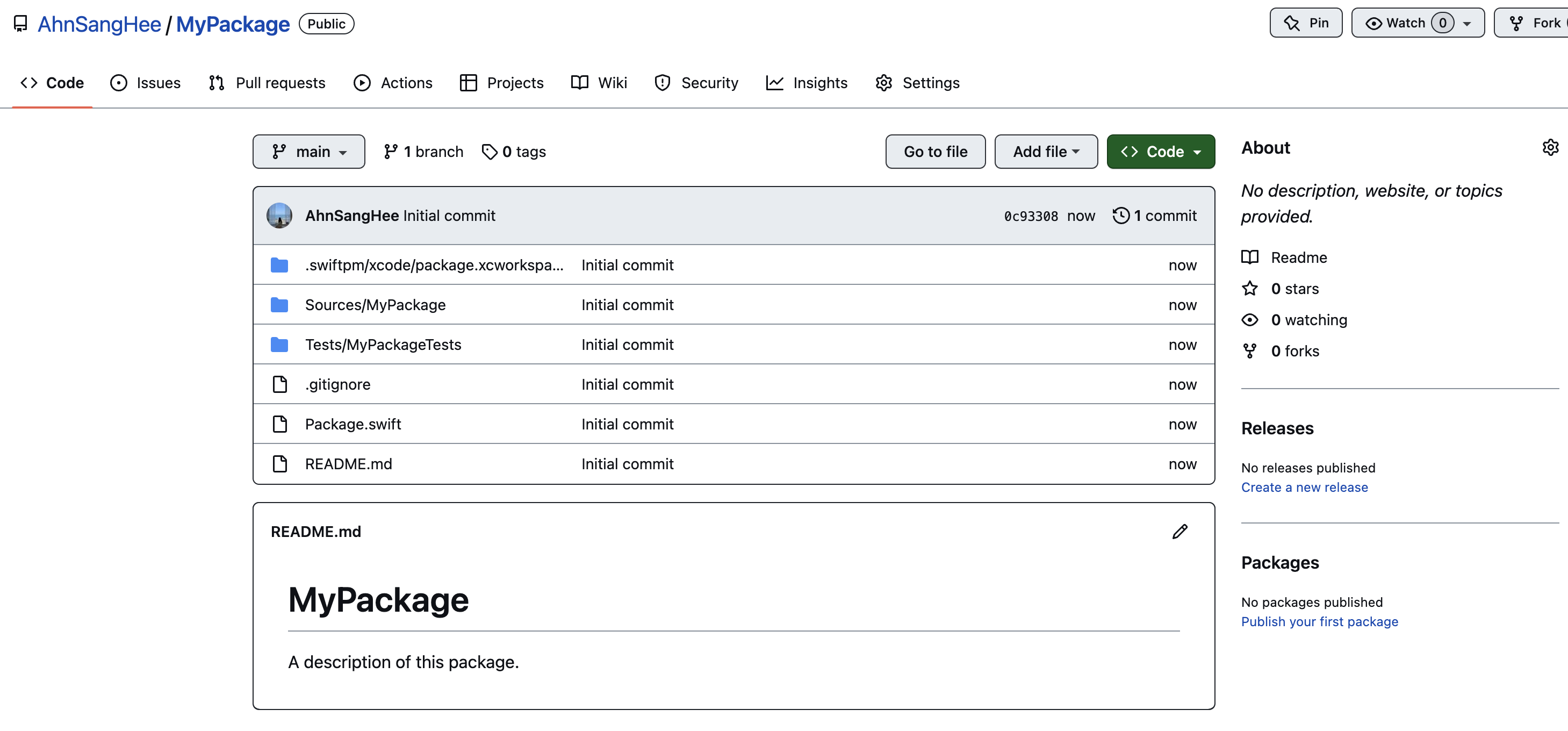Click the commit history clock icon
The width and height of the screenshot is (1568, 731).
click(1120, 216)
